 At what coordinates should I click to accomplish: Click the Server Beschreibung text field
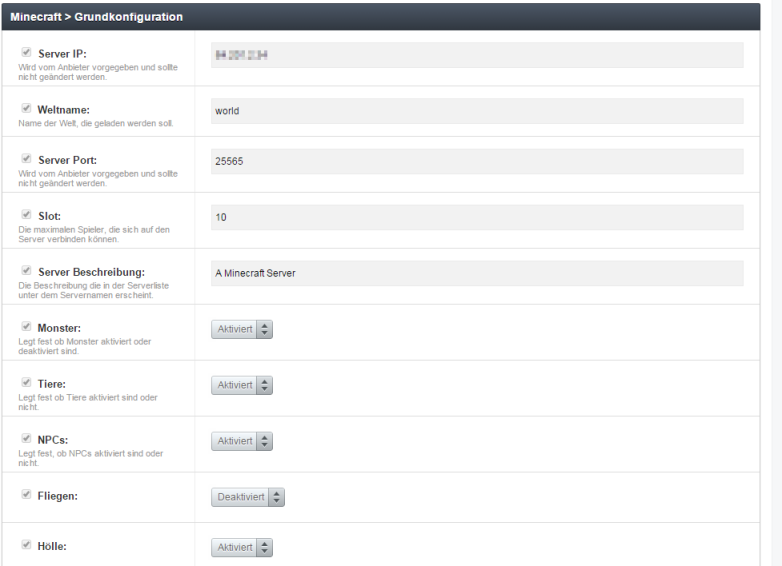[x=477, y=273]
